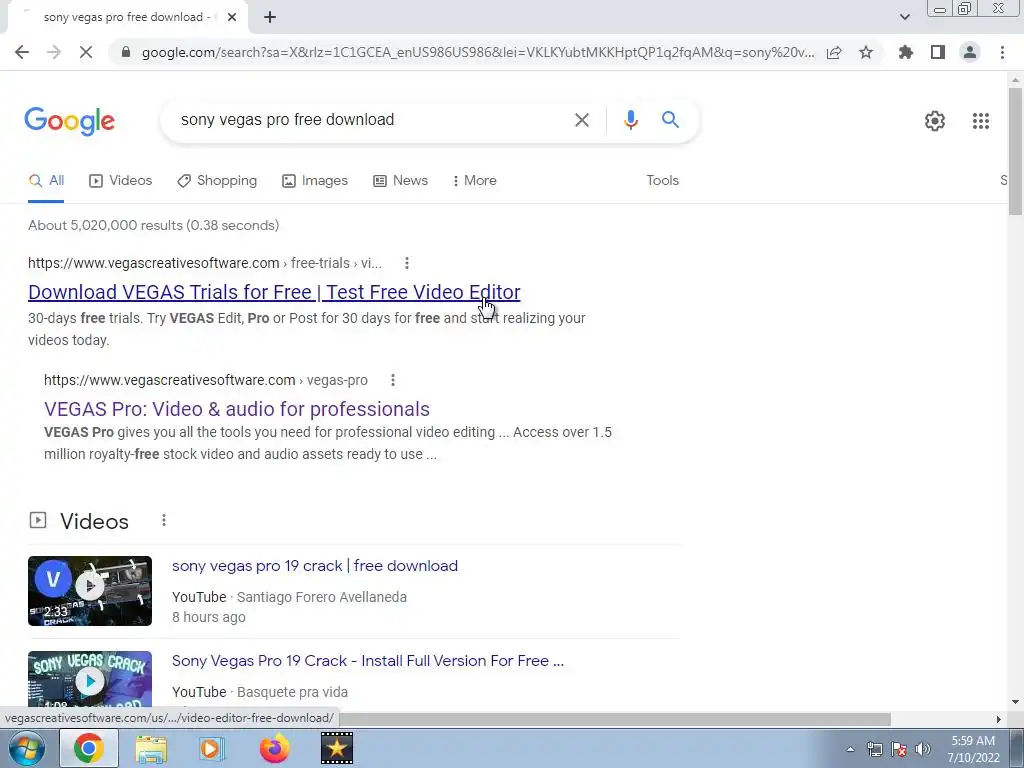Open the Google apps grid
This screenshot has width=1024, height=768.
pyautogui.click(x=980, y=121)
